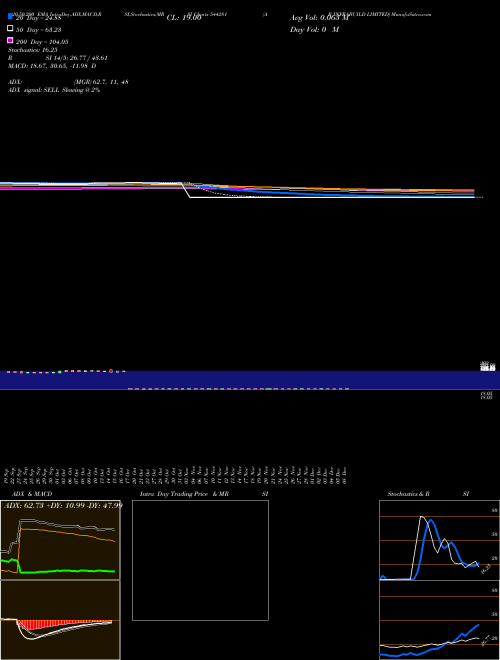The width and height of the screenshot is (500, 660).
Task: Open the lower RSI chart panel
Action: click(439, 620)
